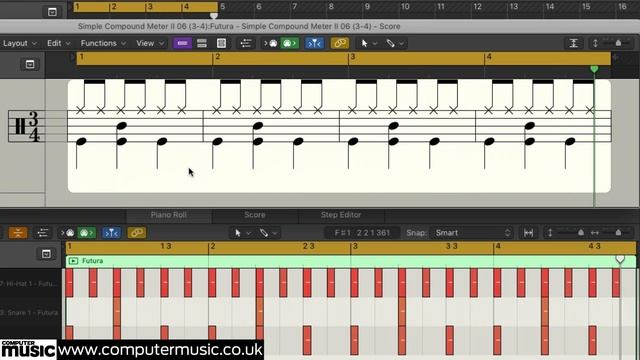This screenshot has height=360, width=640.
Task: Toggle yellow Link button in Piano Roll
Action: point(137,233)
